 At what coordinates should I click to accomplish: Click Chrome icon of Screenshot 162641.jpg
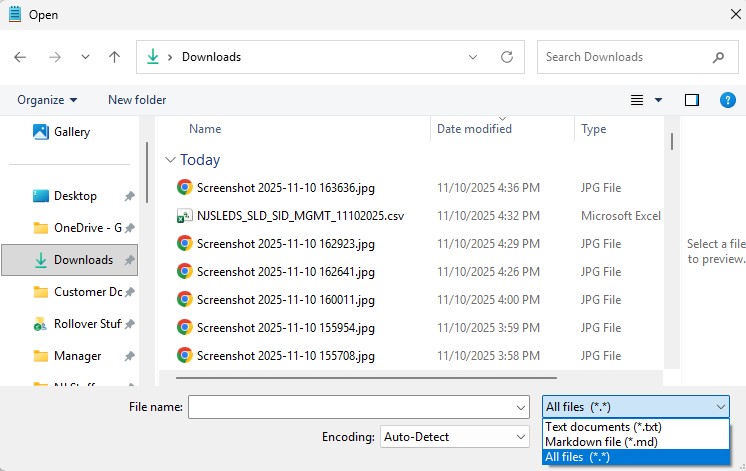point(185,272)
